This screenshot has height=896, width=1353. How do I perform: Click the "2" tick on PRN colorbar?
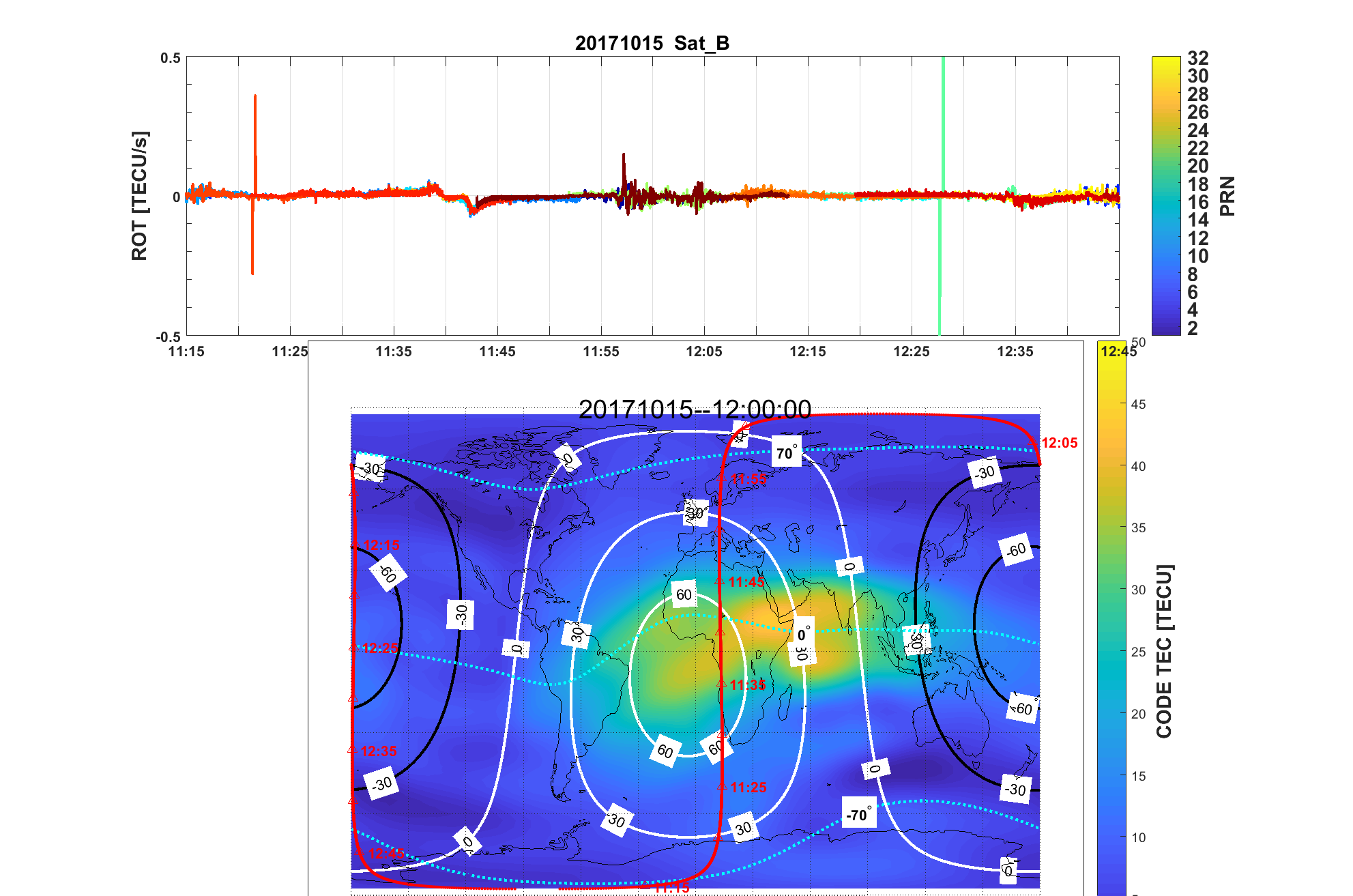pos(1193,328)
